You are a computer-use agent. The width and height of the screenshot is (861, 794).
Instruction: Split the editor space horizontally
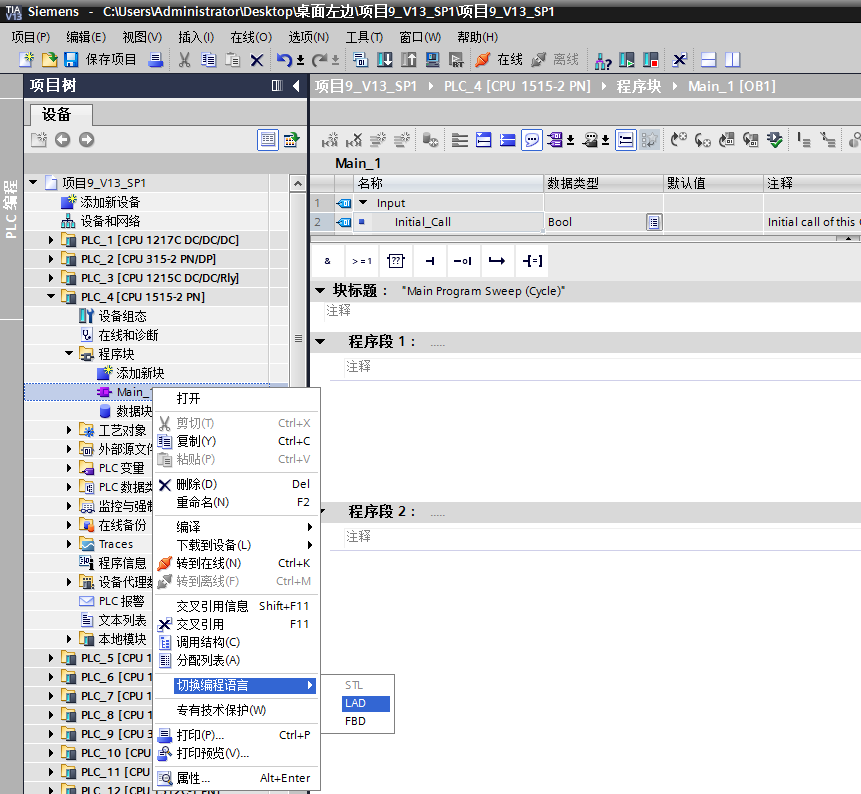click(709, 59)
